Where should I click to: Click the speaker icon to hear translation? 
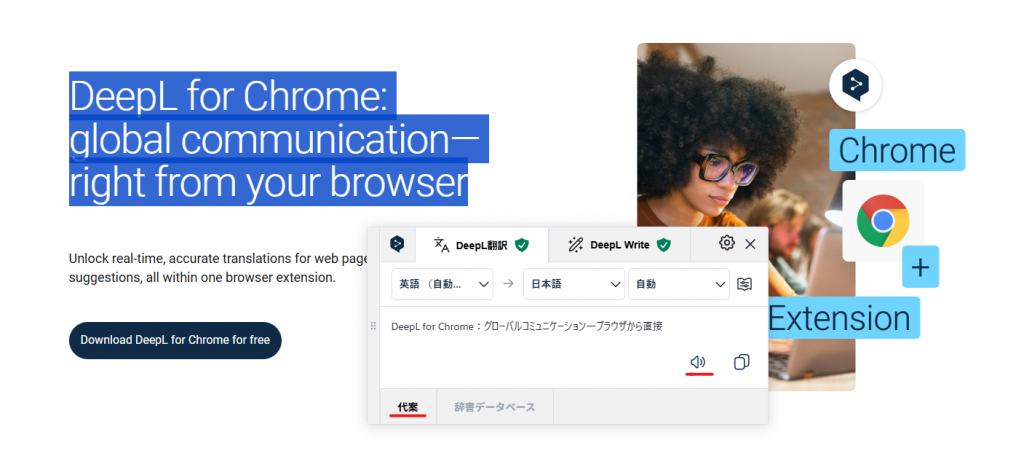tap(699, 362)
